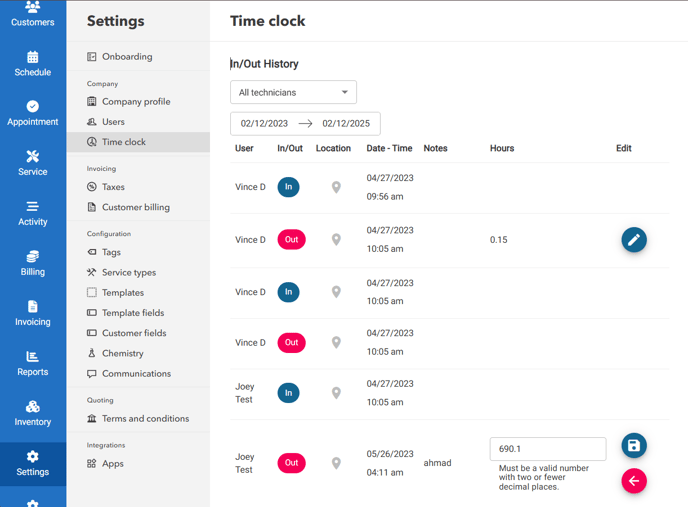Click the Out badge for Joey Test
Image resolution: width=688 pixels, height=507 pixels.
[x=291, y=463]
